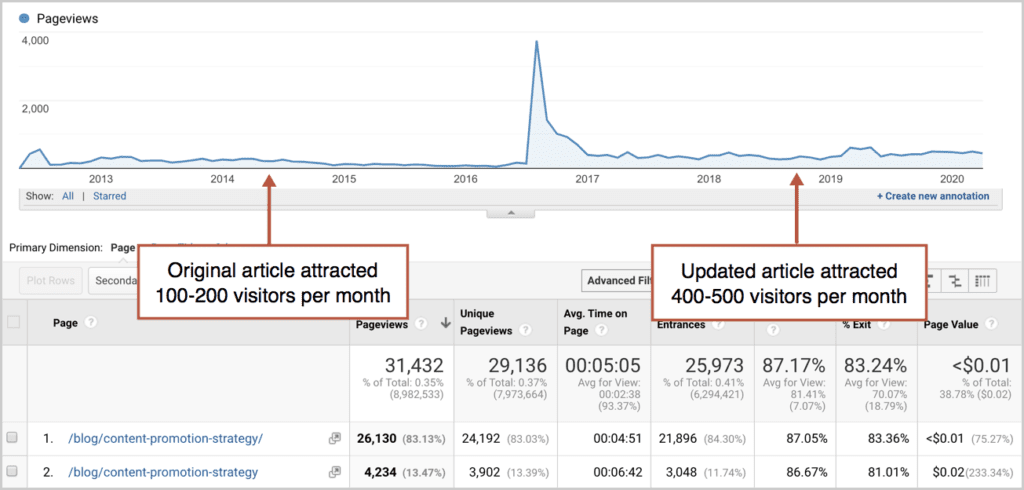Click row 2 time on page 00:06:42
The image size is (1024, 490).
coord(616,472)
